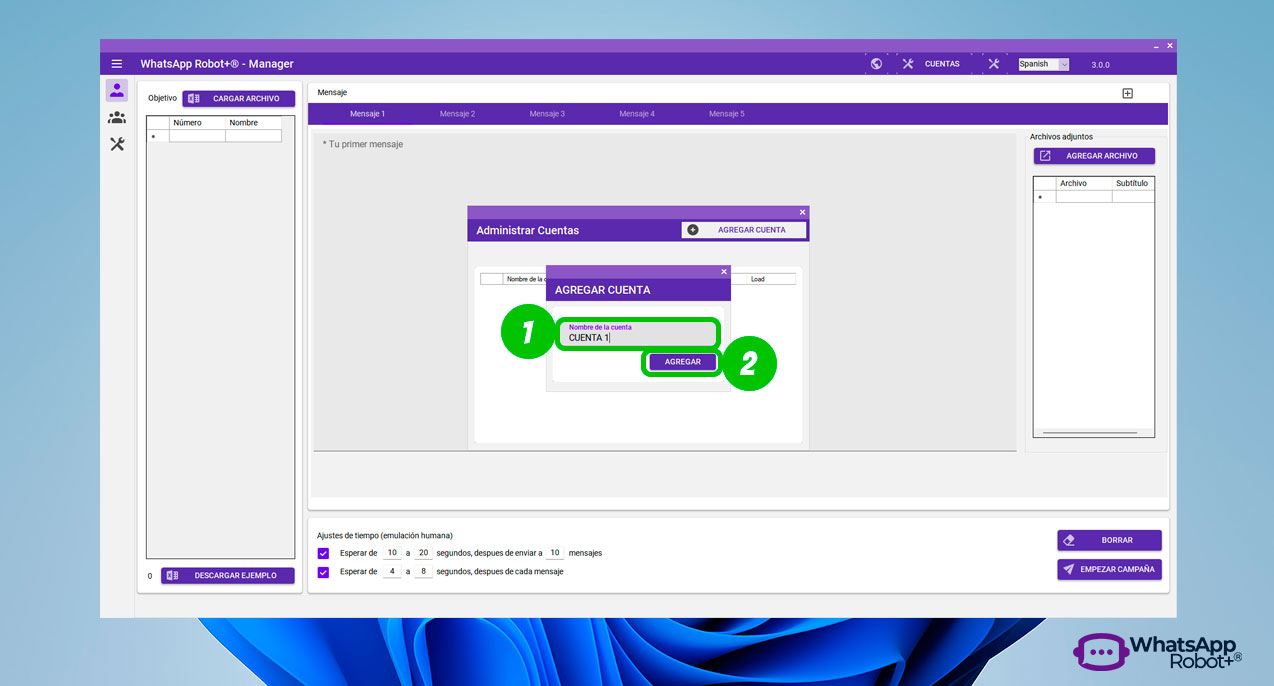Go to the Mensaje 5 tab

point(727,114)
